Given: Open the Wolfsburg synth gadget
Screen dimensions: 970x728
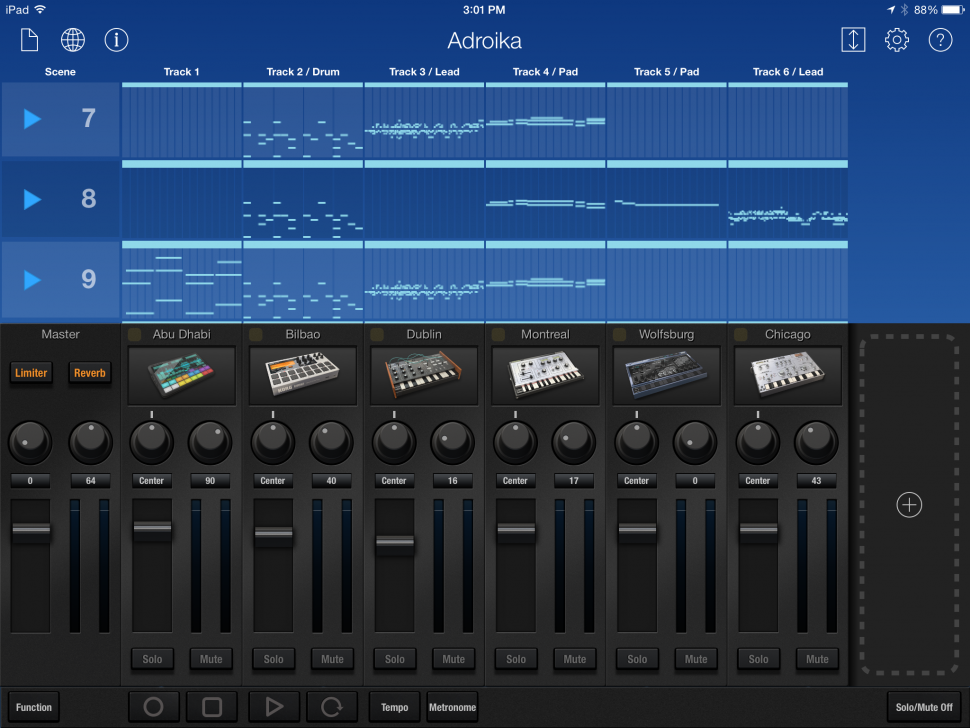Looking at the screenshot, I should coord(666,375).
